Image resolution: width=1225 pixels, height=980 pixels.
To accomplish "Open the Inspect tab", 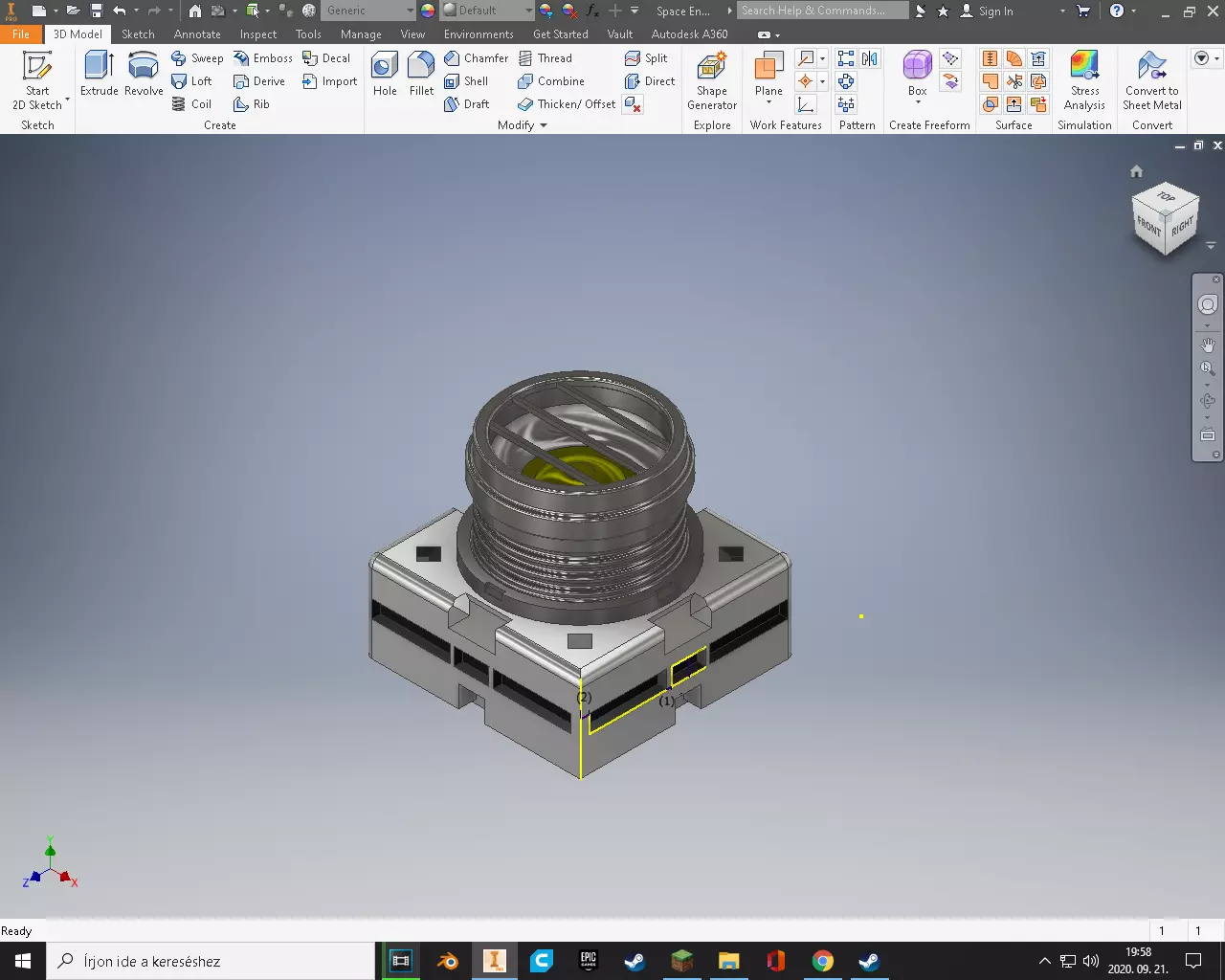I will click(258, 33).
